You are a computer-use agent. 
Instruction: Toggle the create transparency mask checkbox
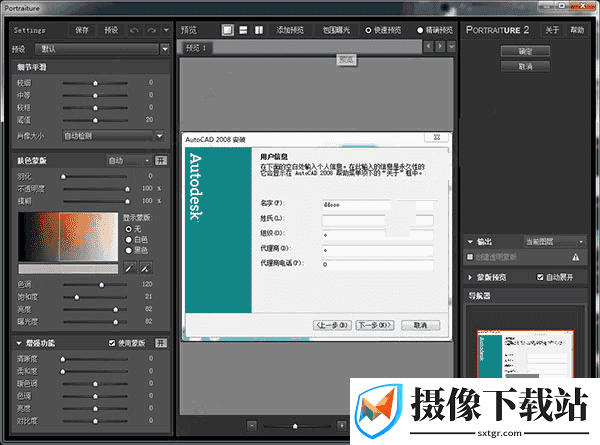pos(470,257)
